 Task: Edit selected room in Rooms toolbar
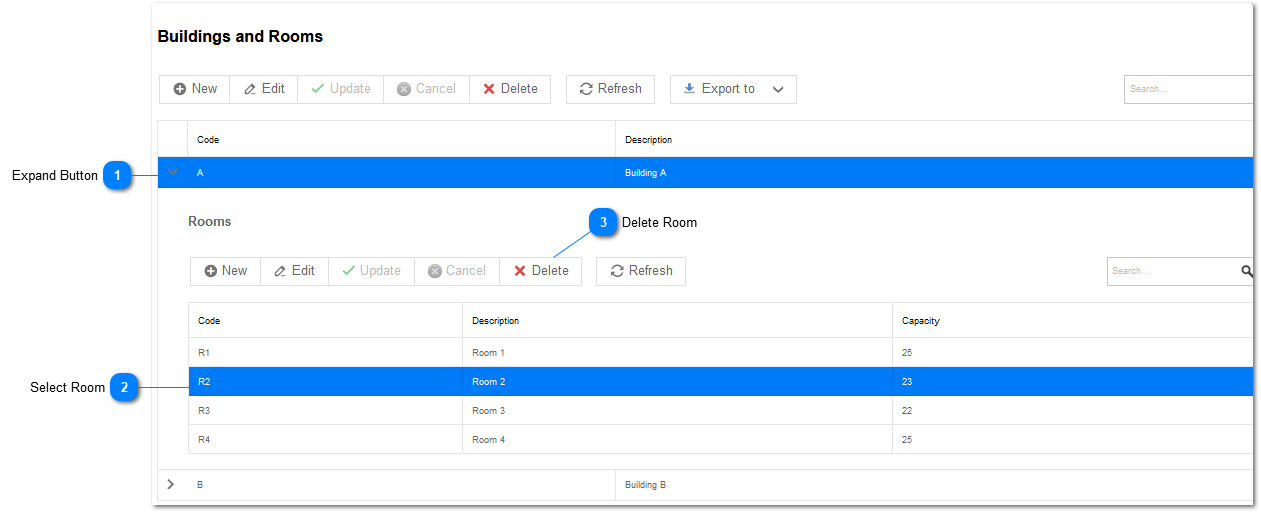coord(294,271)
